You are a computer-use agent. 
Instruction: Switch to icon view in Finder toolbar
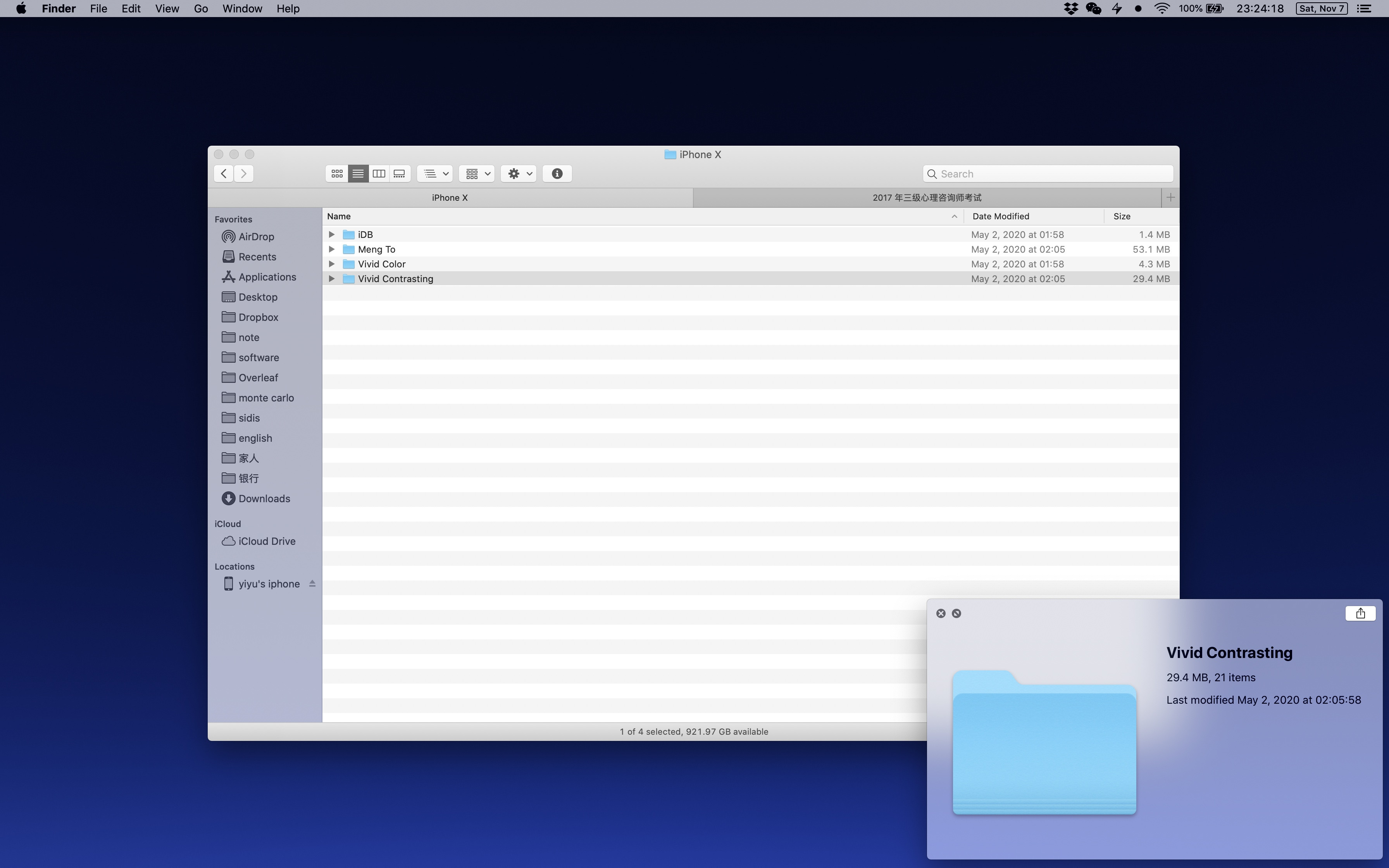click(337, 173)
